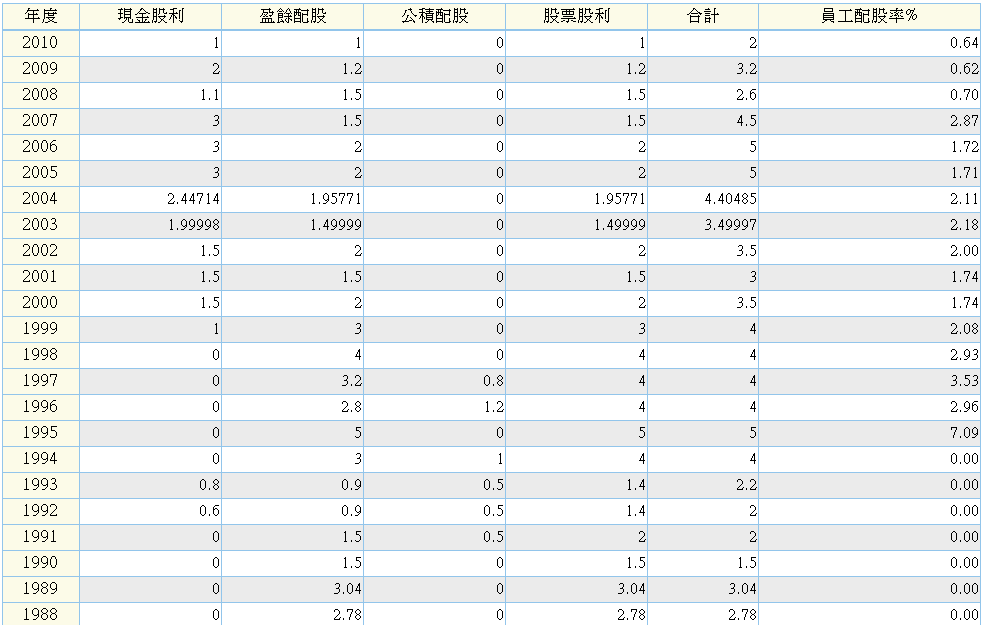983x625 pixels.
Task: Click the 年度 column header
Action: tap(41, 16)
